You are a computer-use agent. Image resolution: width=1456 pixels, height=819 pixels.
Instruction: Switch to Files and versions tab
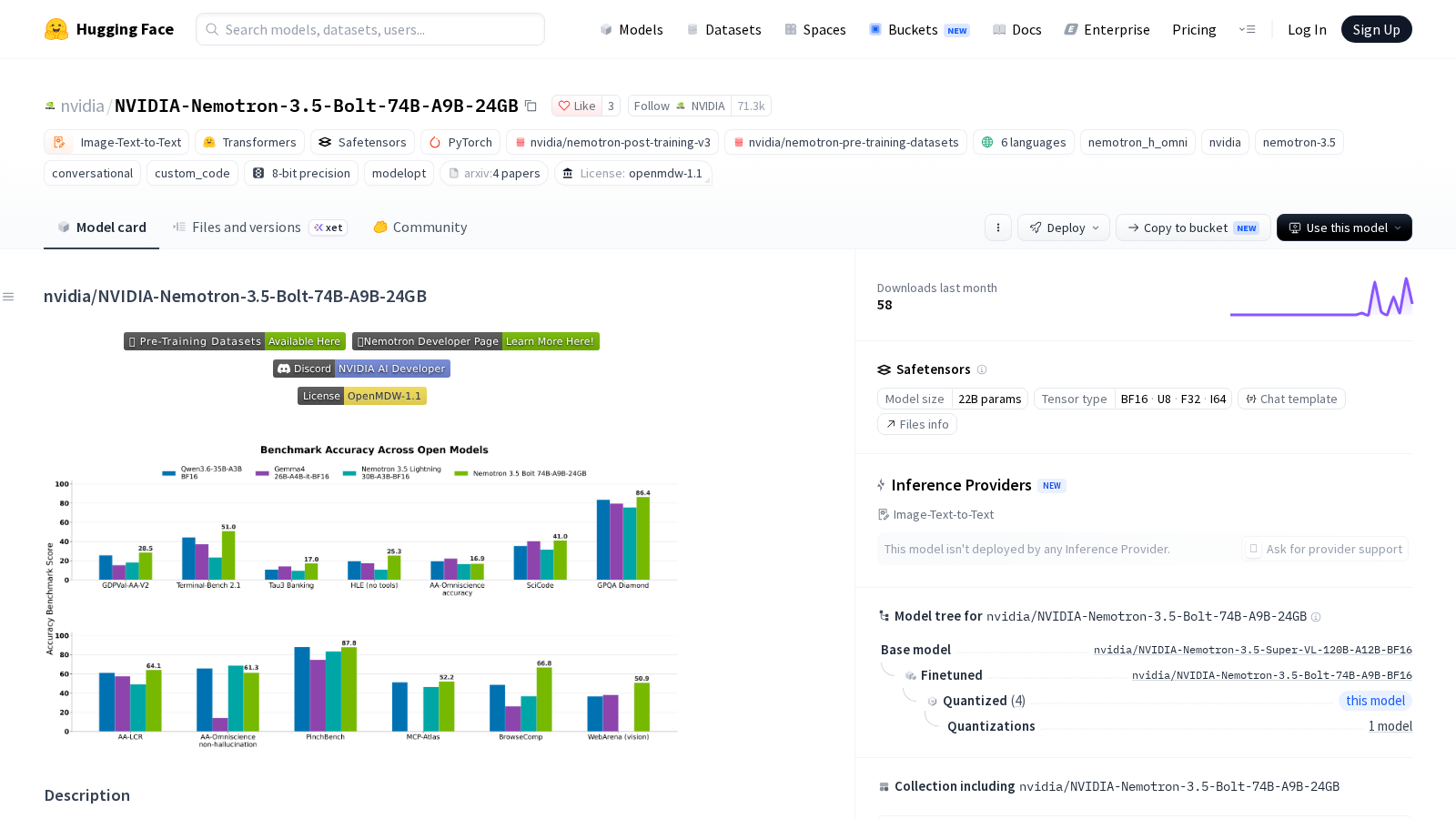(x=259, y=227)
